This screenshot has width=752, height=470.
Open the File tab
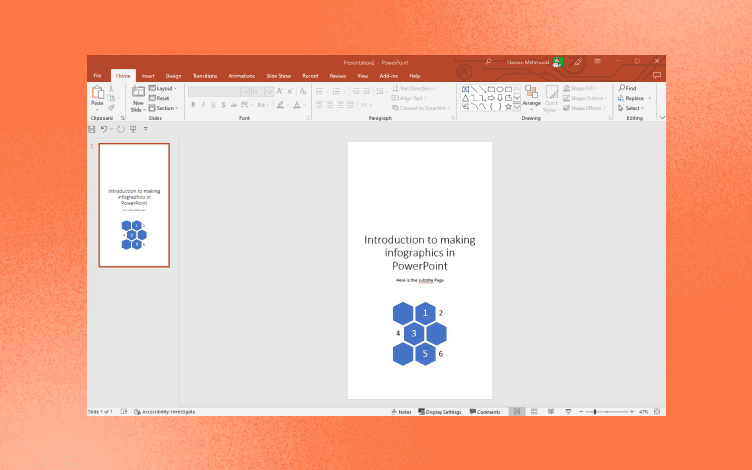click(x=97, y=75)
